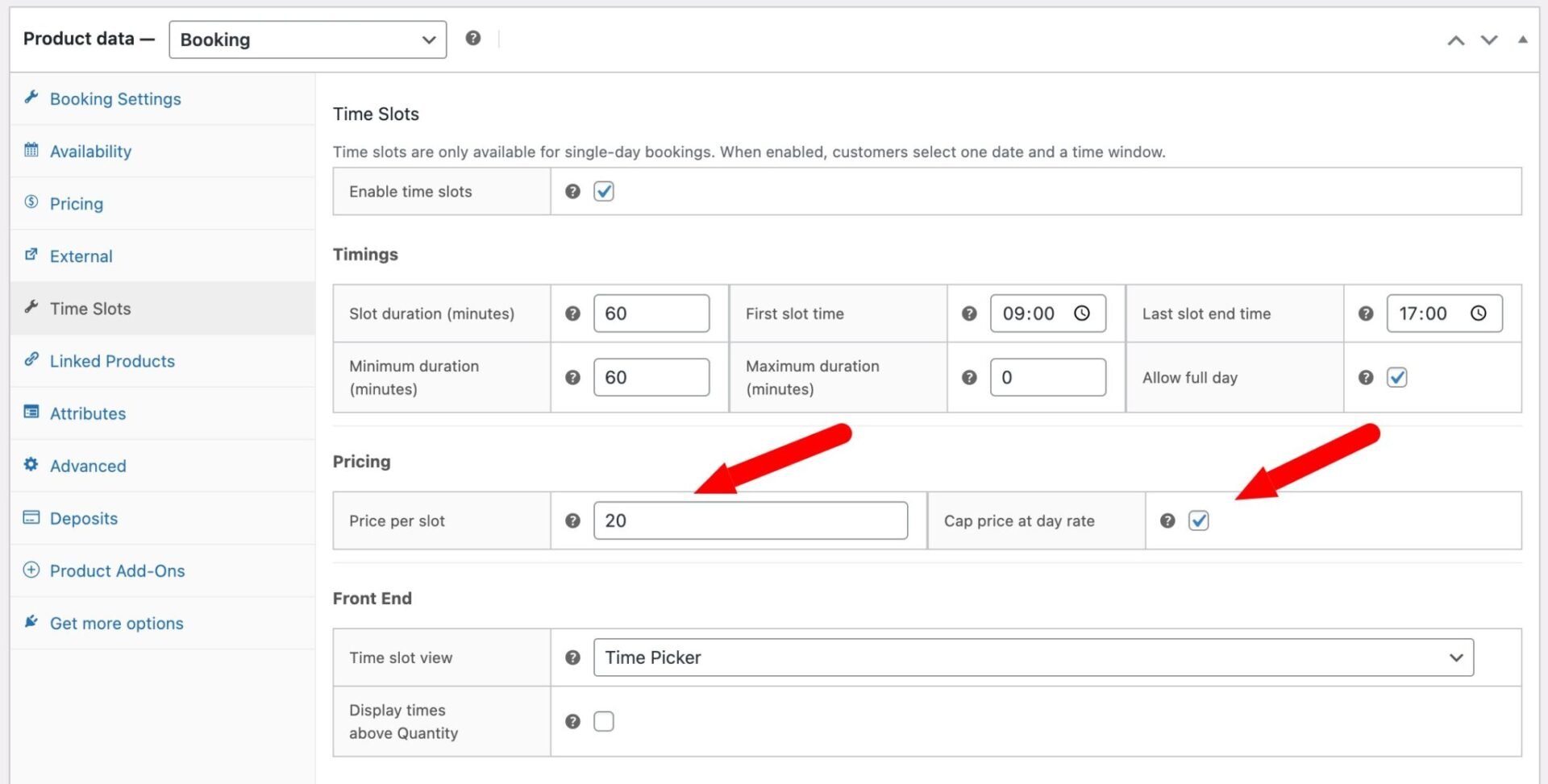Click help icon for Cap price at day rate
Screen dimensions: 1548x784
pos(1167,521)
